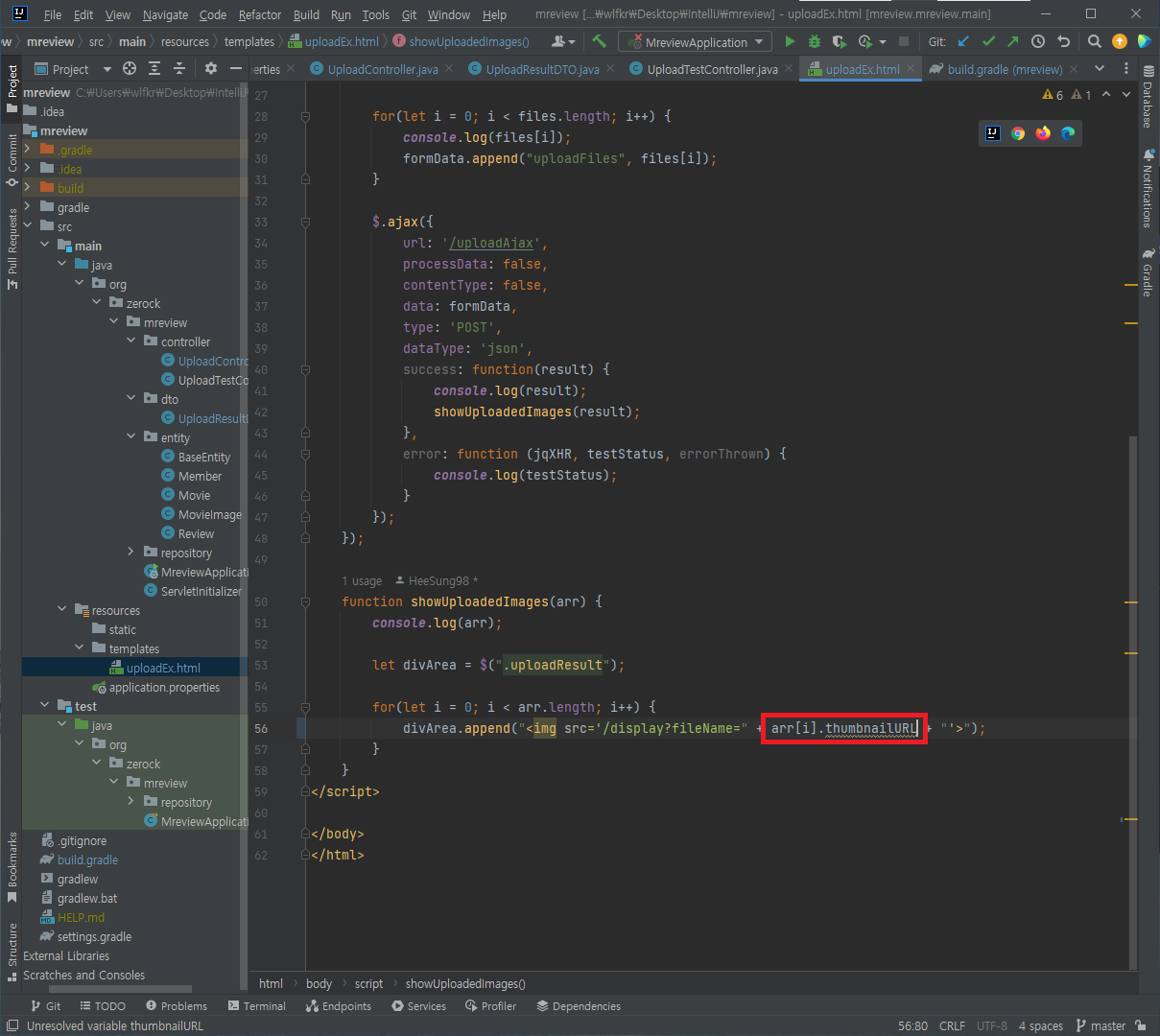Switch to UploadController.java tab

coord(382,69)
